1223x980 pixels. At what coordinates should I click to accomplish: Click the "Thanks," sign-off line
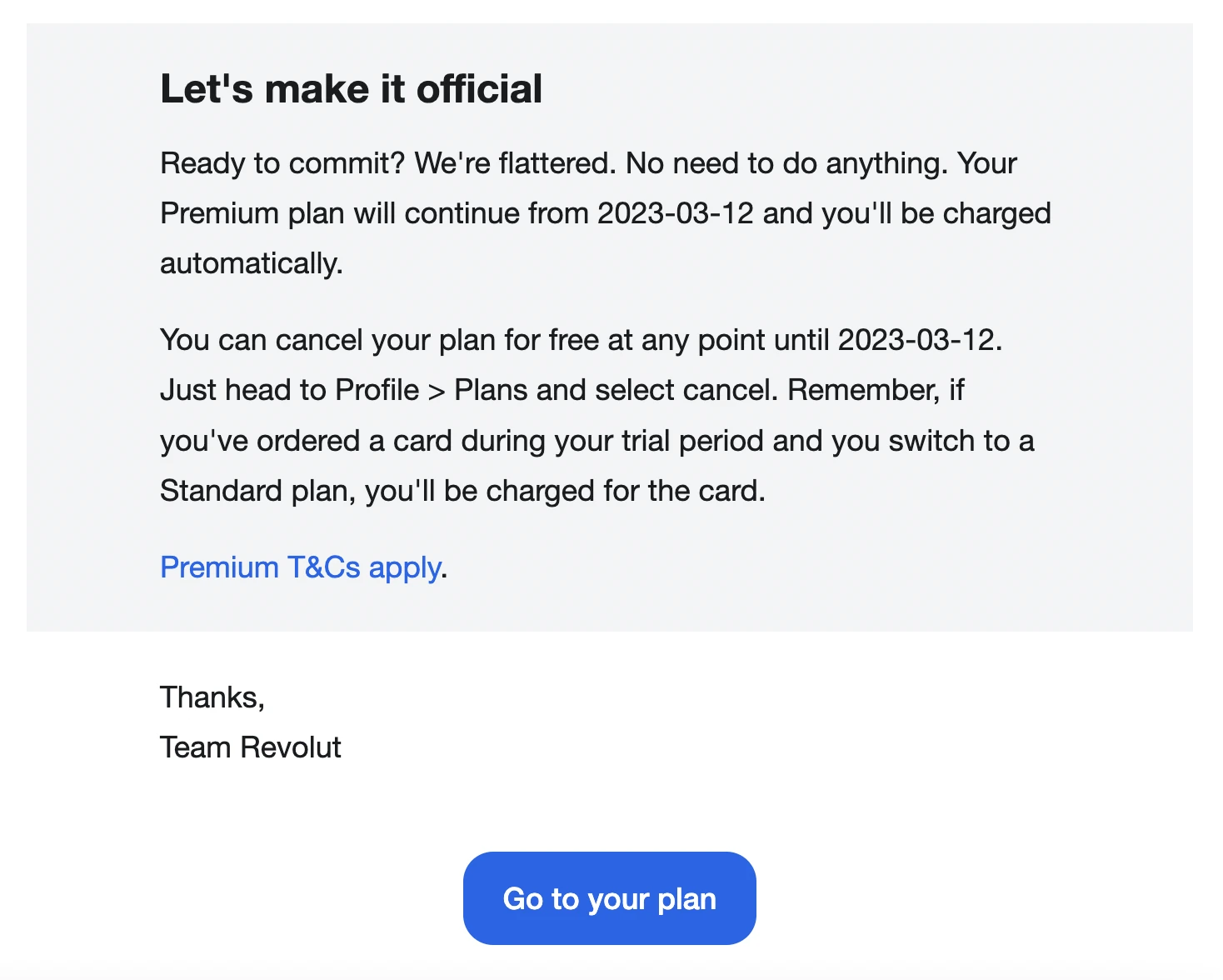click(212, 697)
